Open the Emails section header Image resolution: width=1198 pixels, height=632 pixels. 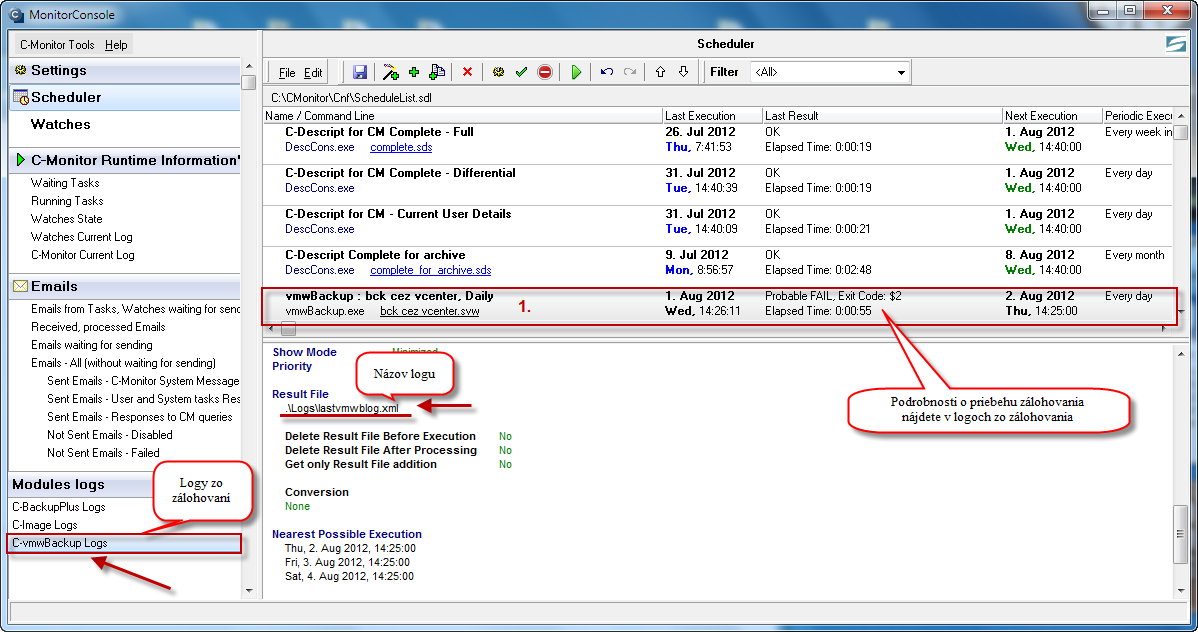point(125,287)
